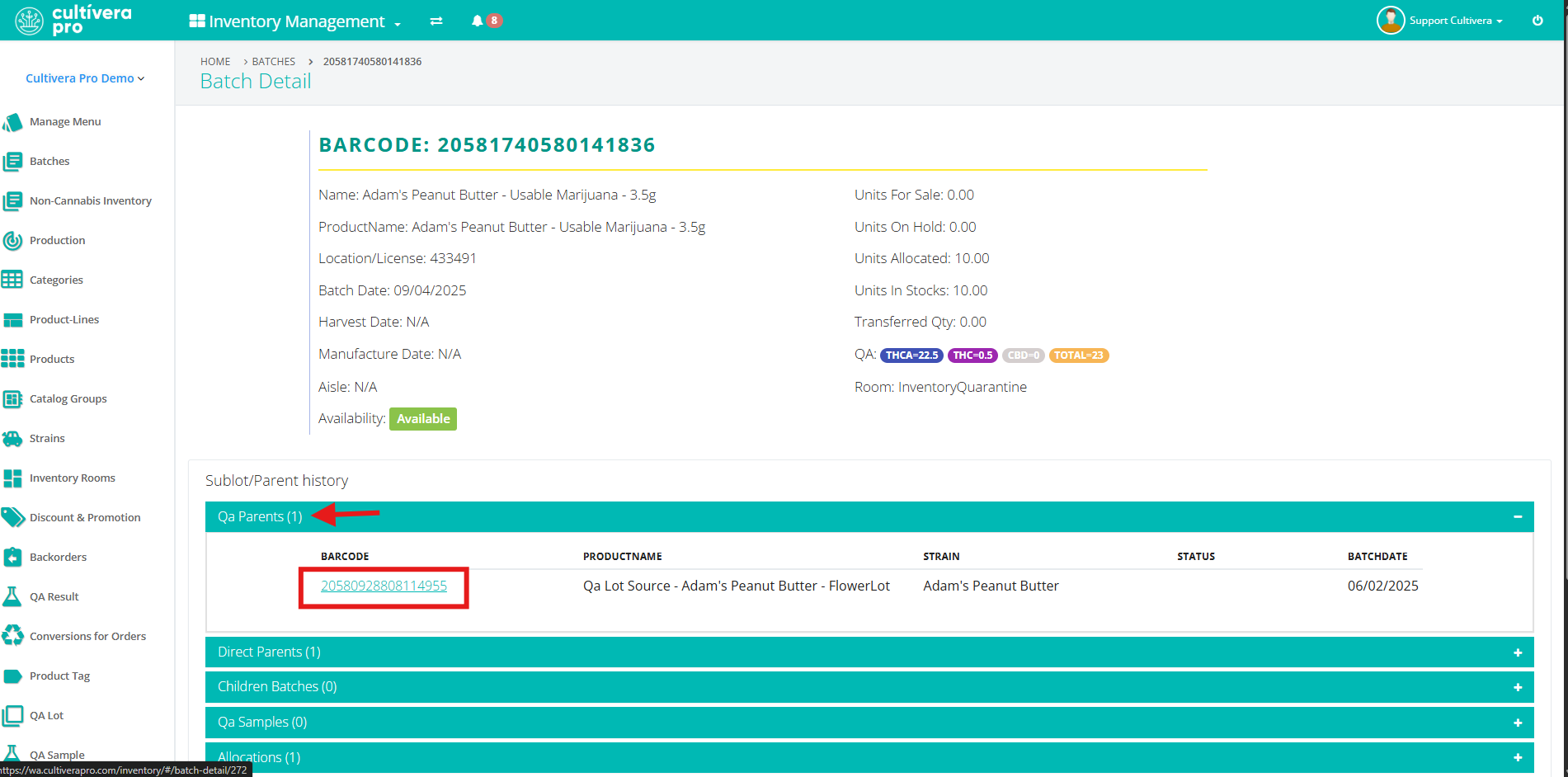This screenshot has width=1568, height=777.
Task: Click the batch date cell 06/02/2025
Action: point(1383,586)
